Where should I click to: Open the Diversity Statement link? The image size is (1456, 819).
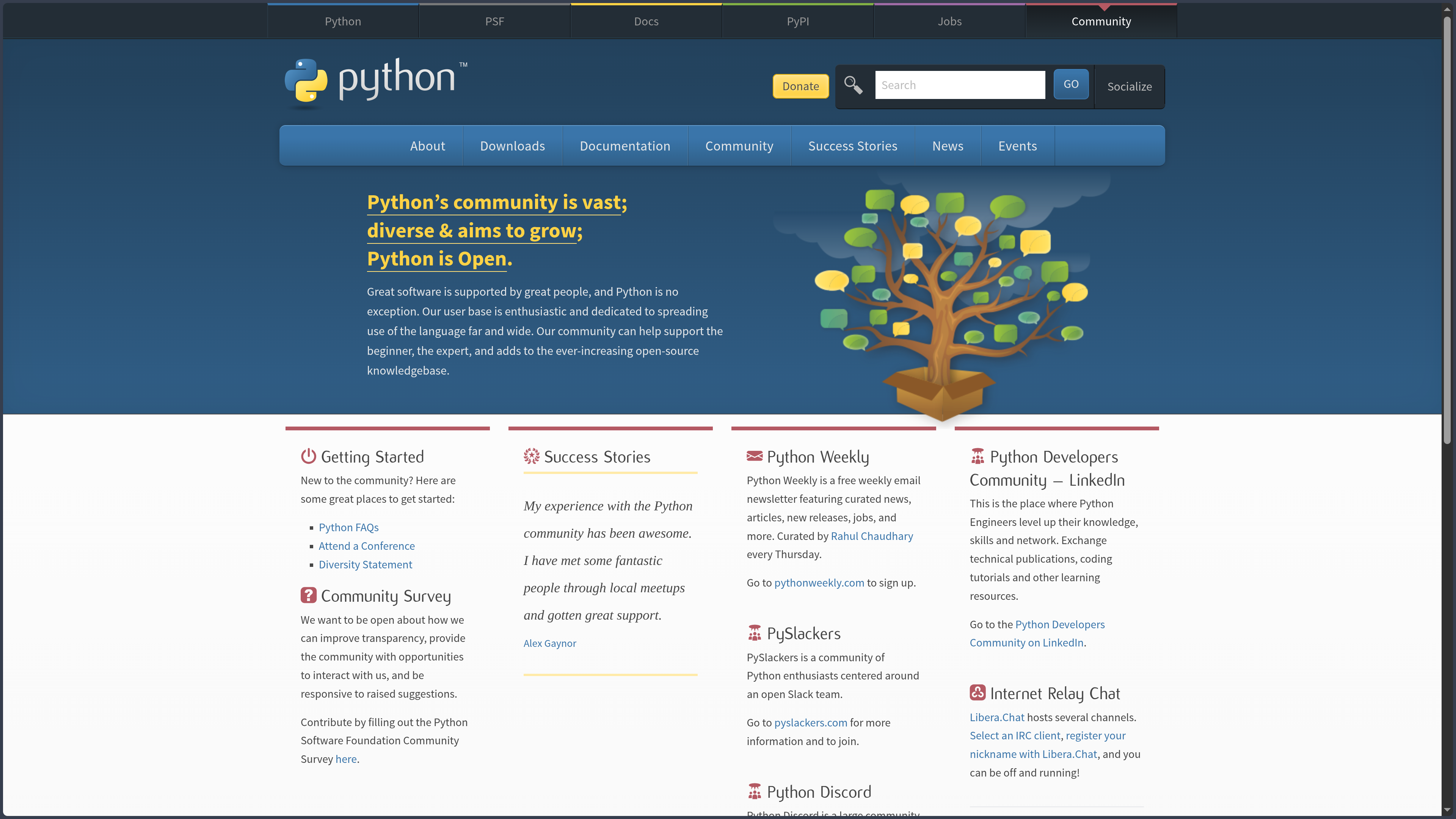[366, 564]
